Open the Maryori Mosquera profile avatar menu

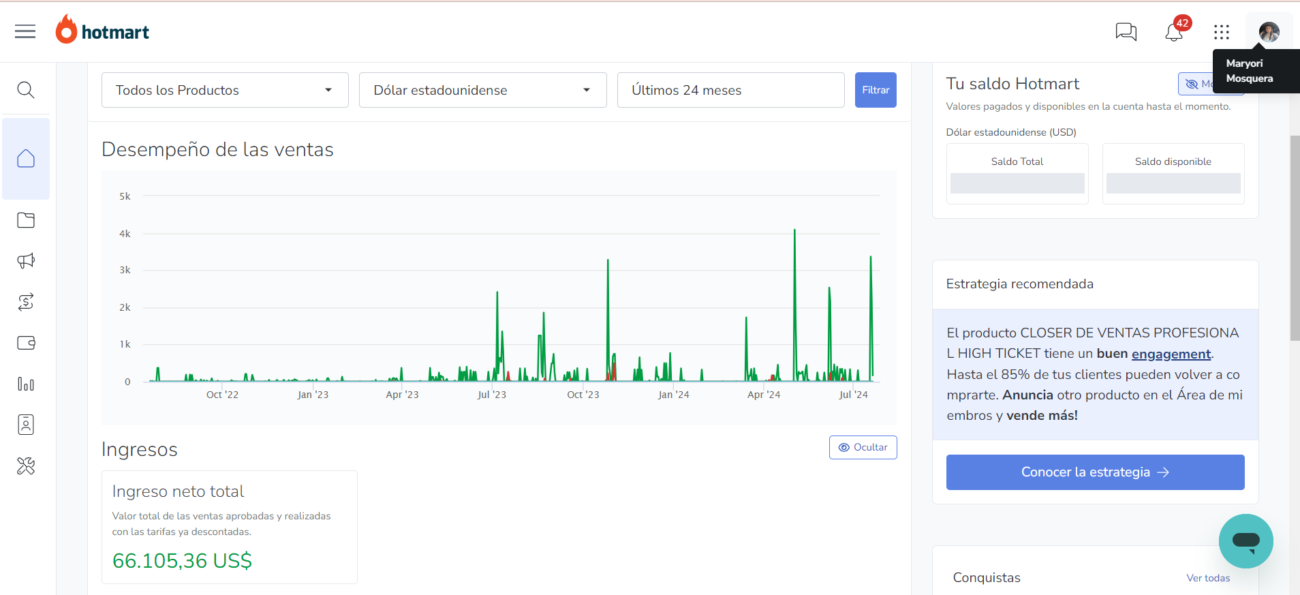point(1268,32)
